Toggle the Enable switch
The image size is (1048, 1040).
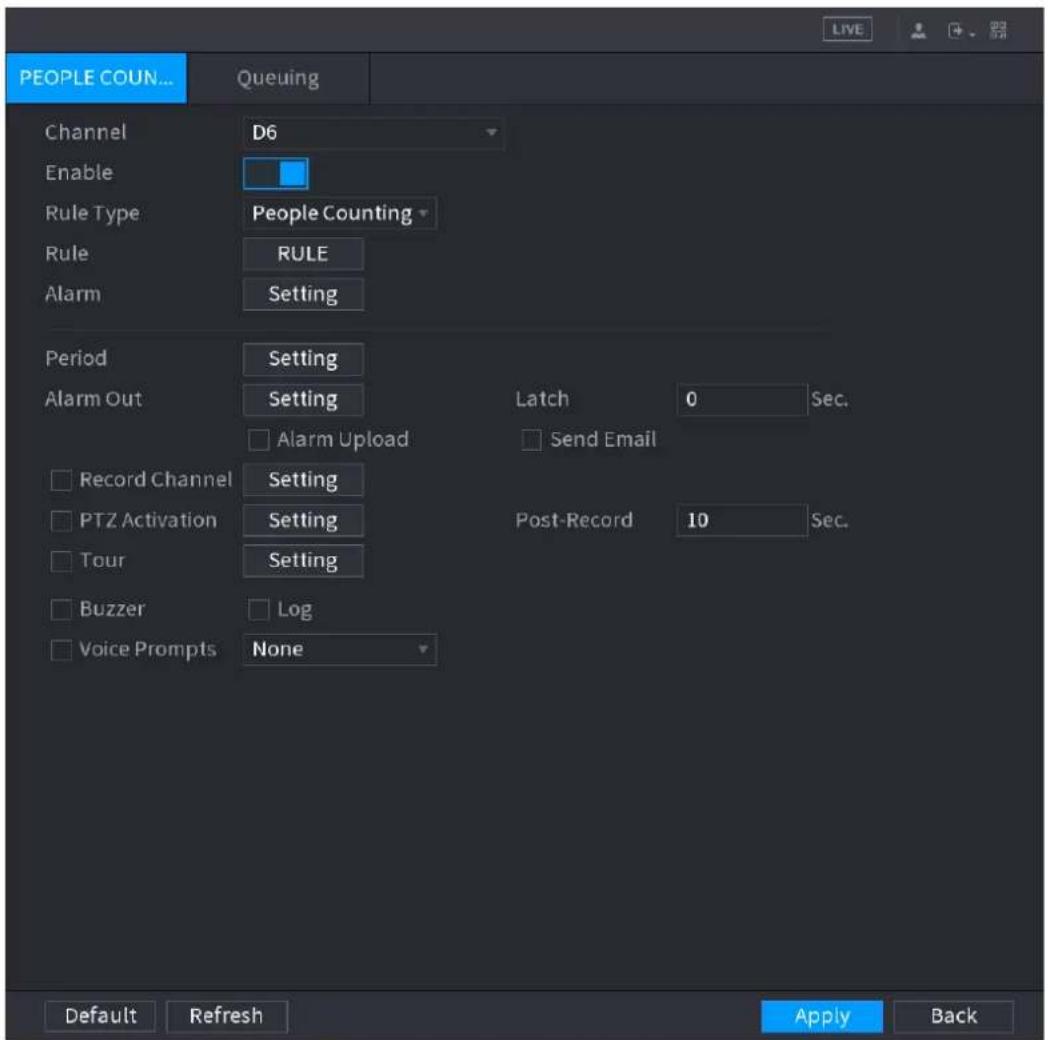[275, 174]
